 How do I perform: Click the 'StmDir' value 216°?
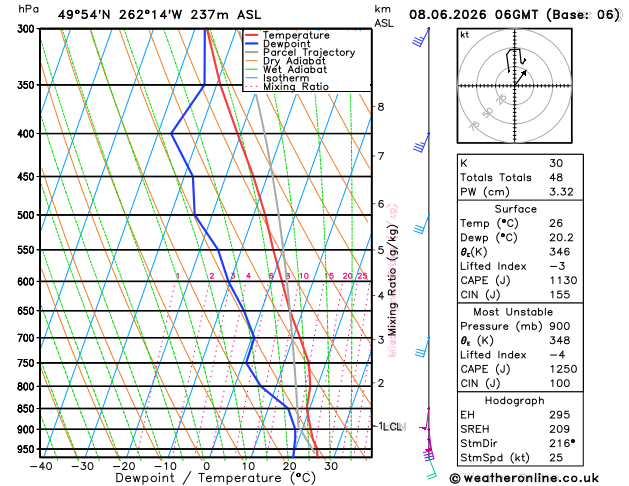(562, 443)
